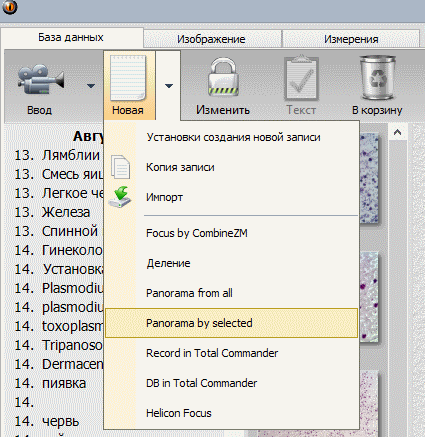
Task: Select record 14. Tripanoso
Action: pos(59,345)
